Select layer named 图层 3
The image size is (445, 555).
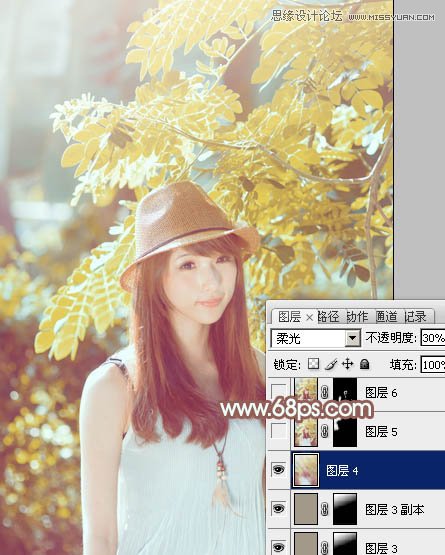(x=381, y=547)
